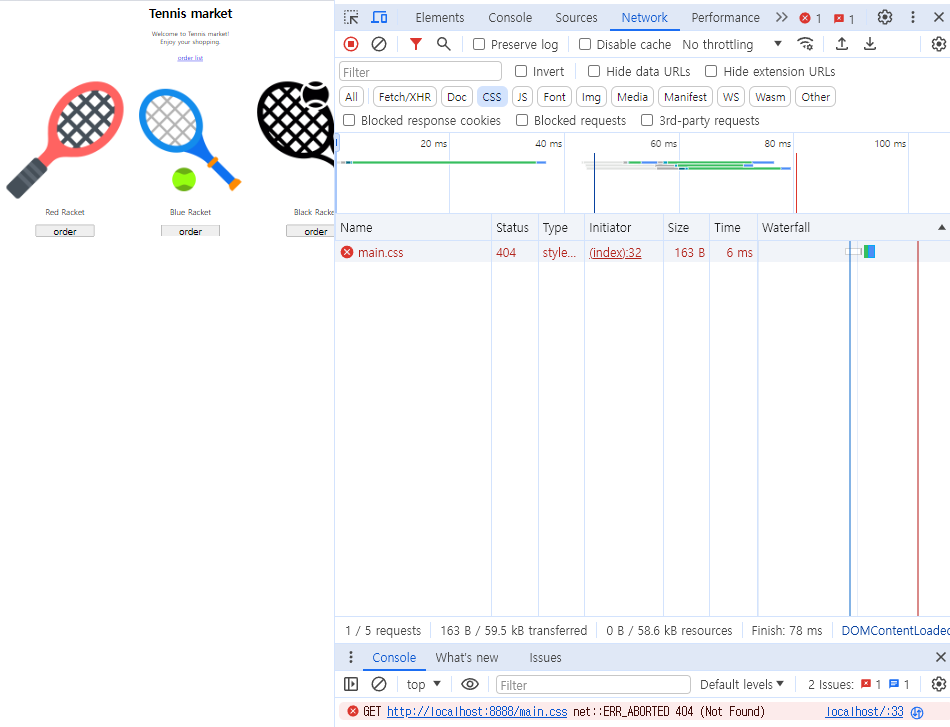
Task: Open the (index):32 initiator link
Action: click(615, 253)
